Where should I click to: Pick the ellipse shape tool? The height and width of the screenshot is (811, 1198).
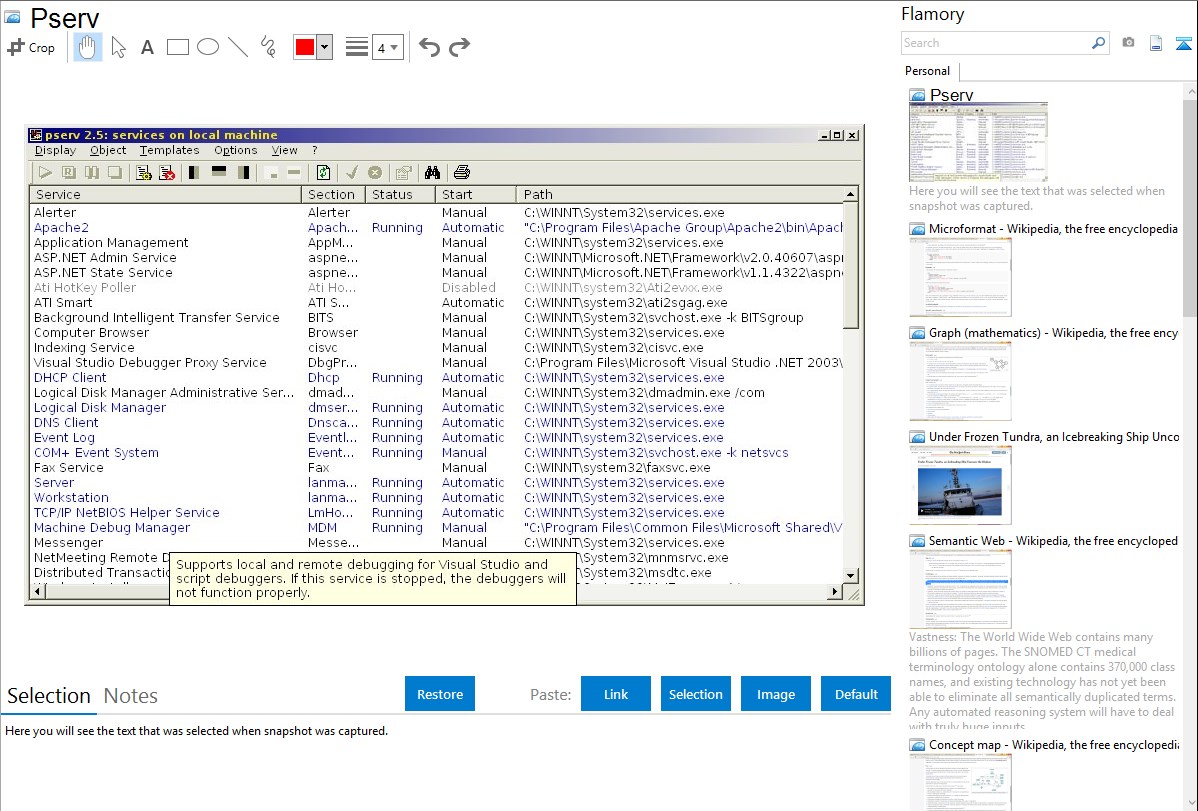tap(208, 47)
